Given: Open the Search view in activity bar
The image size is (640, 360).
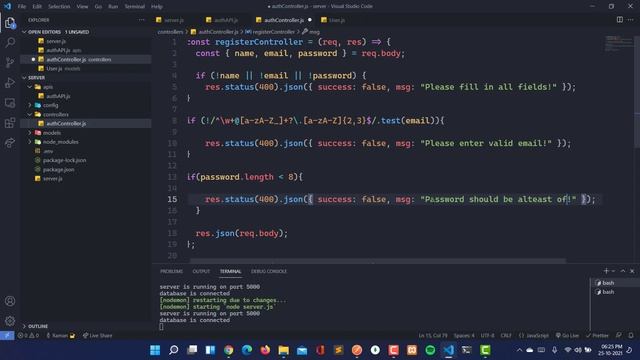Looking at the screenshot, I should coord(10,42).
